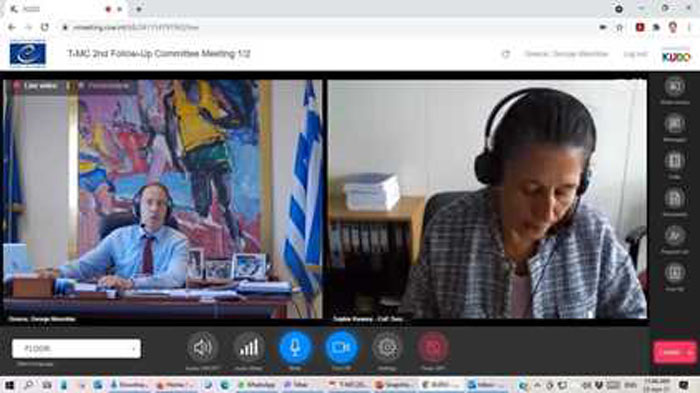Open the audio signal strength bars icon
Image resolution: width=700 pixels, height=393 pixels.
[x=249, y=347]
